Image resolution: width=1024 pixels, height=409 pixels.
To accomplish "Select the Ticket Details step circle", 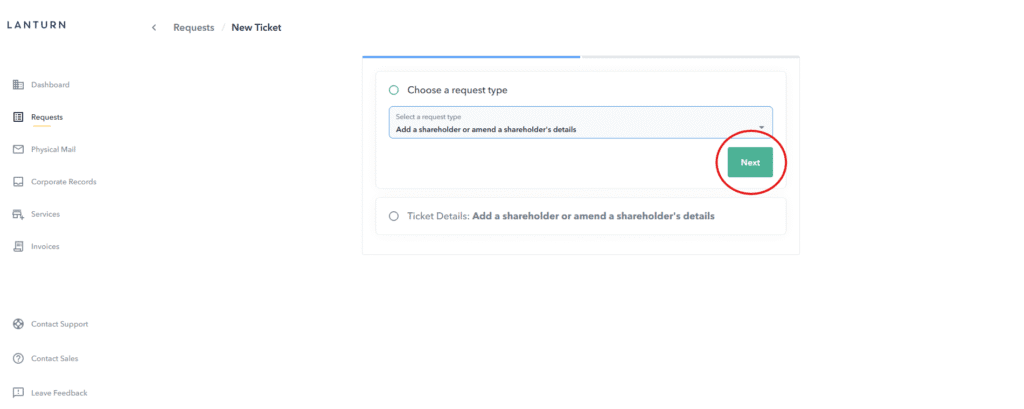I will click(394, 216).
